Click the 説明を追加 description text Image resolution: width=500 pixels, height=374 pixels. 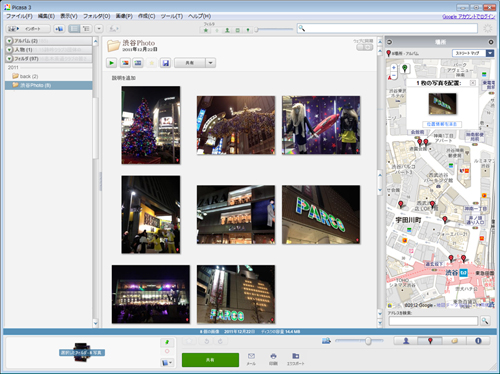pyautogui.click(x=124, y=78)
